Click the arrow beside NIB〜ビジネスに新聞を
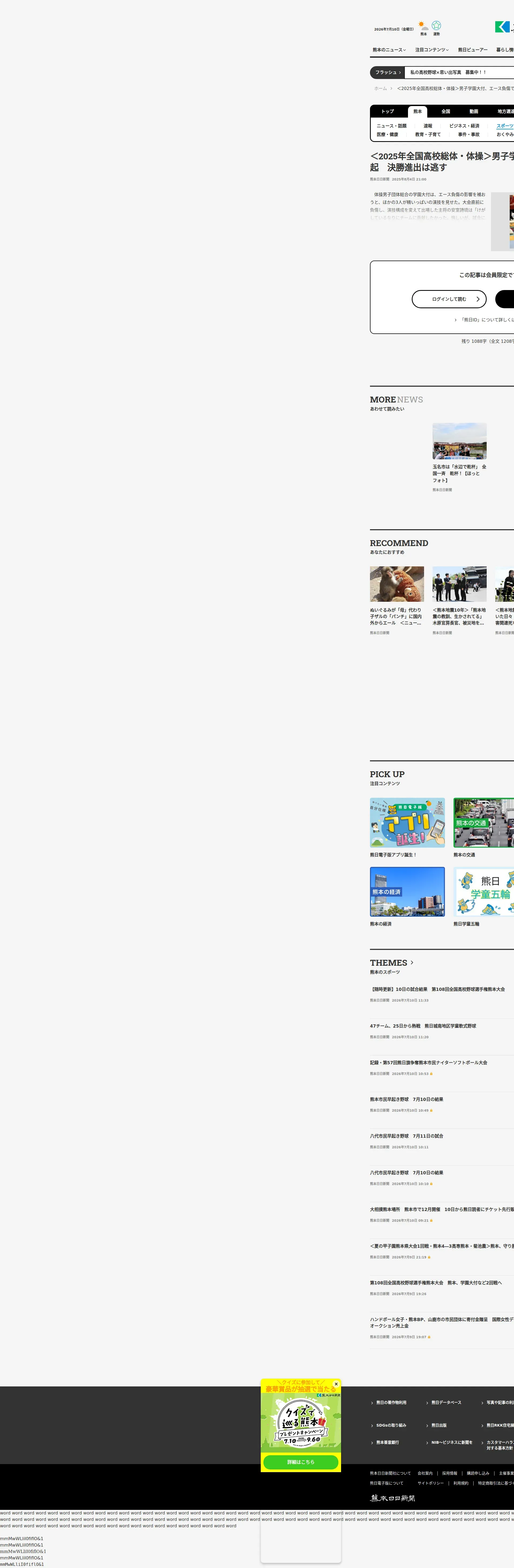This screenshot has height=1568, width=514. tap(427, 1443)
